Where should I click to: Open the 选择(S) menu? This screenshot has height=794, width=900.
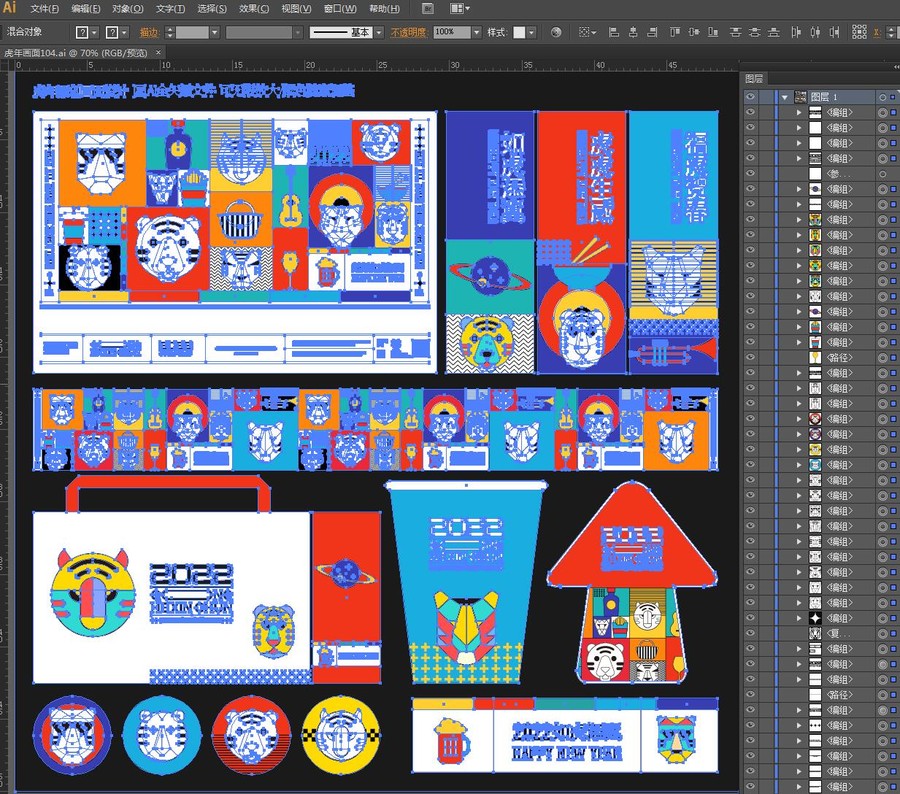coord(212,9)
